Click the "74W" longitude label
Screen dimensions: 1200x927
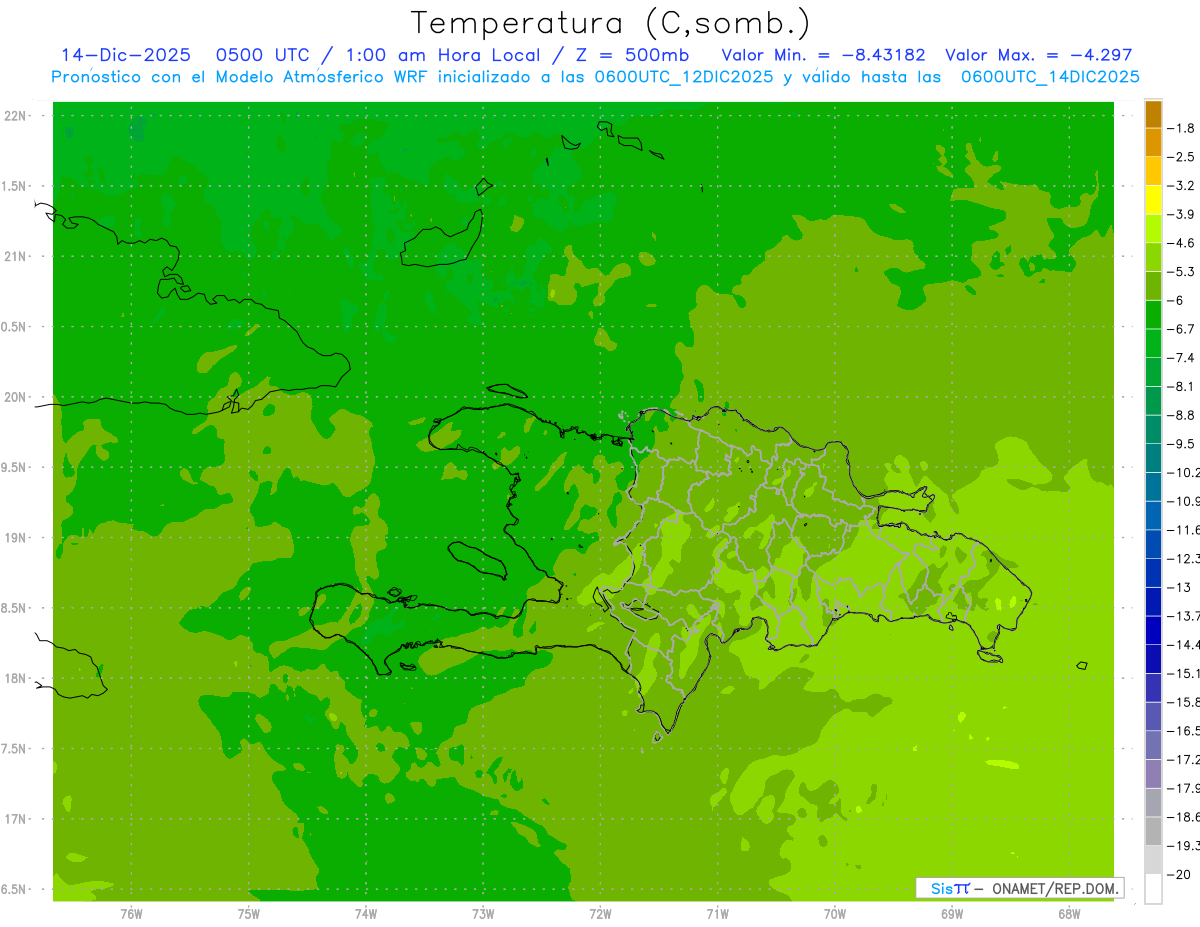(365, 914)
